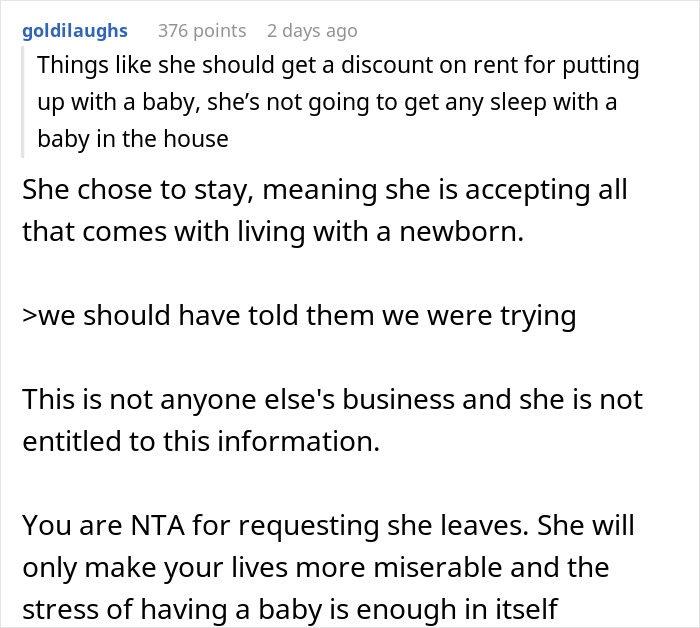
Task: Click the line 'She chose to stay'
Action: (325, 190)
